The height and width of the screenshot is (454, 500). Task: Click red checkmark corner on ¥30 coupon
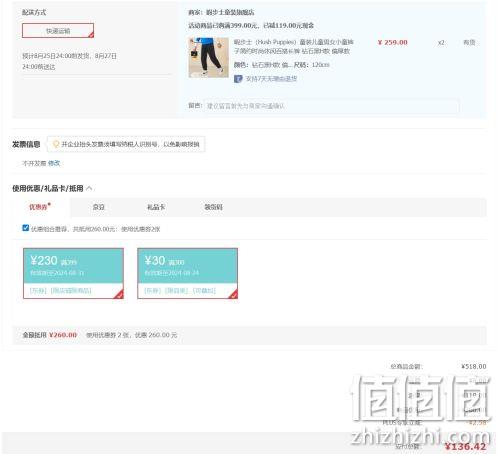point(234,294)
